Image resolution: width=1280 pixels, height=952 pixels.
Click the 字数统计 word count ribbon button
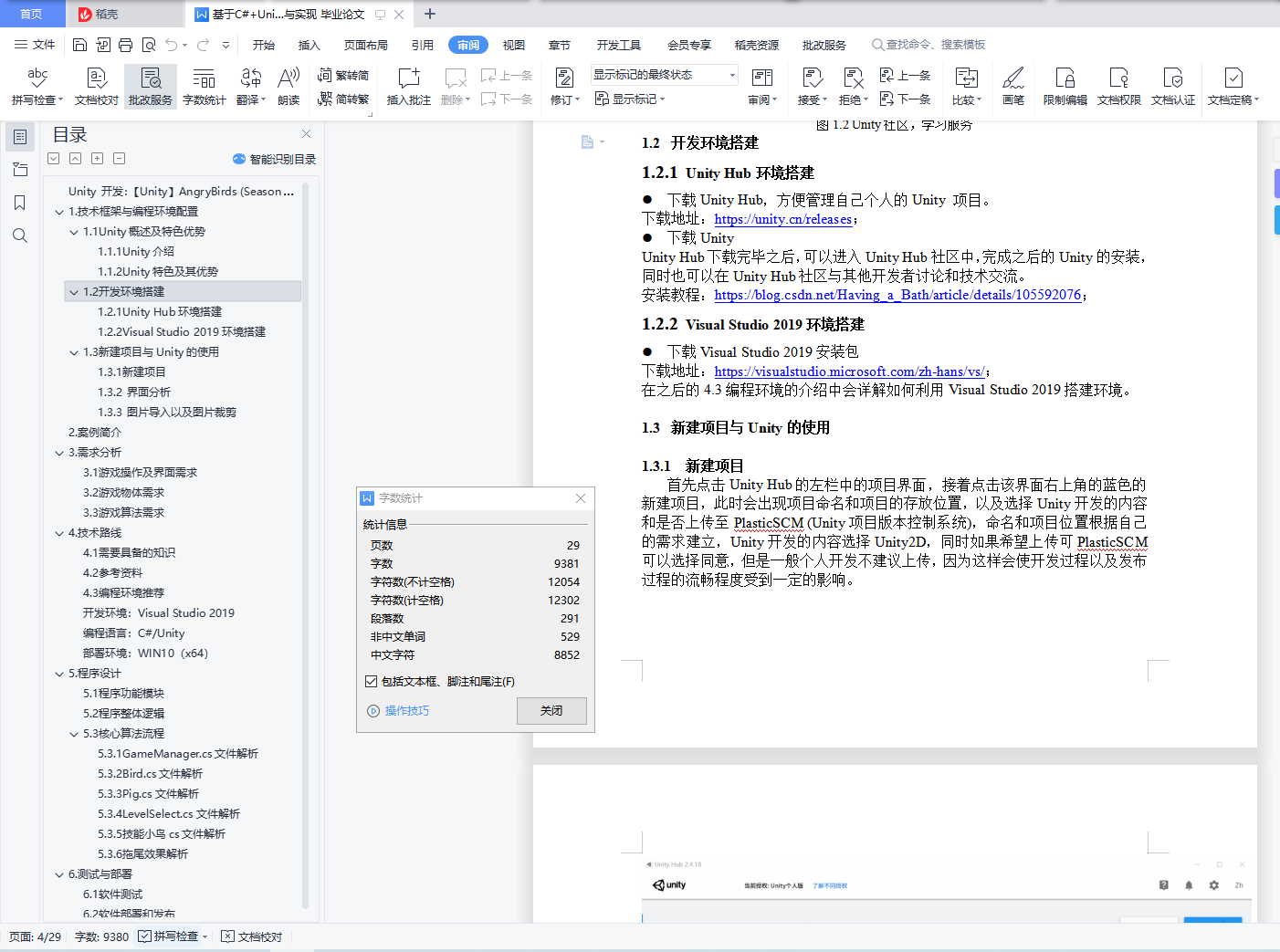tap(205, 87)
